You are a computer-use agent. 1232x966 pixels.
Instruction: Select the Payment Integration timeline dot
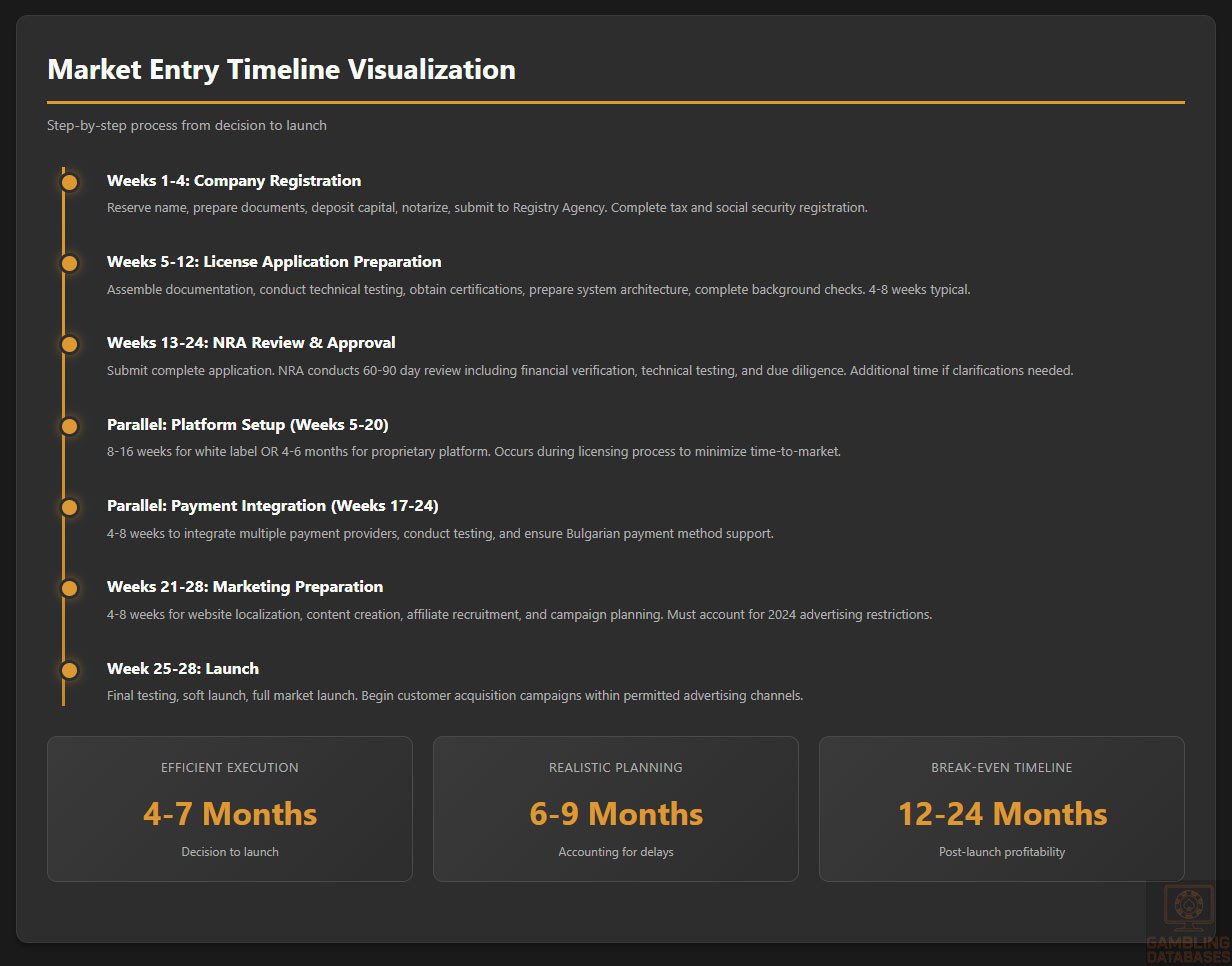pyautogui.click(x=69, y=507)
